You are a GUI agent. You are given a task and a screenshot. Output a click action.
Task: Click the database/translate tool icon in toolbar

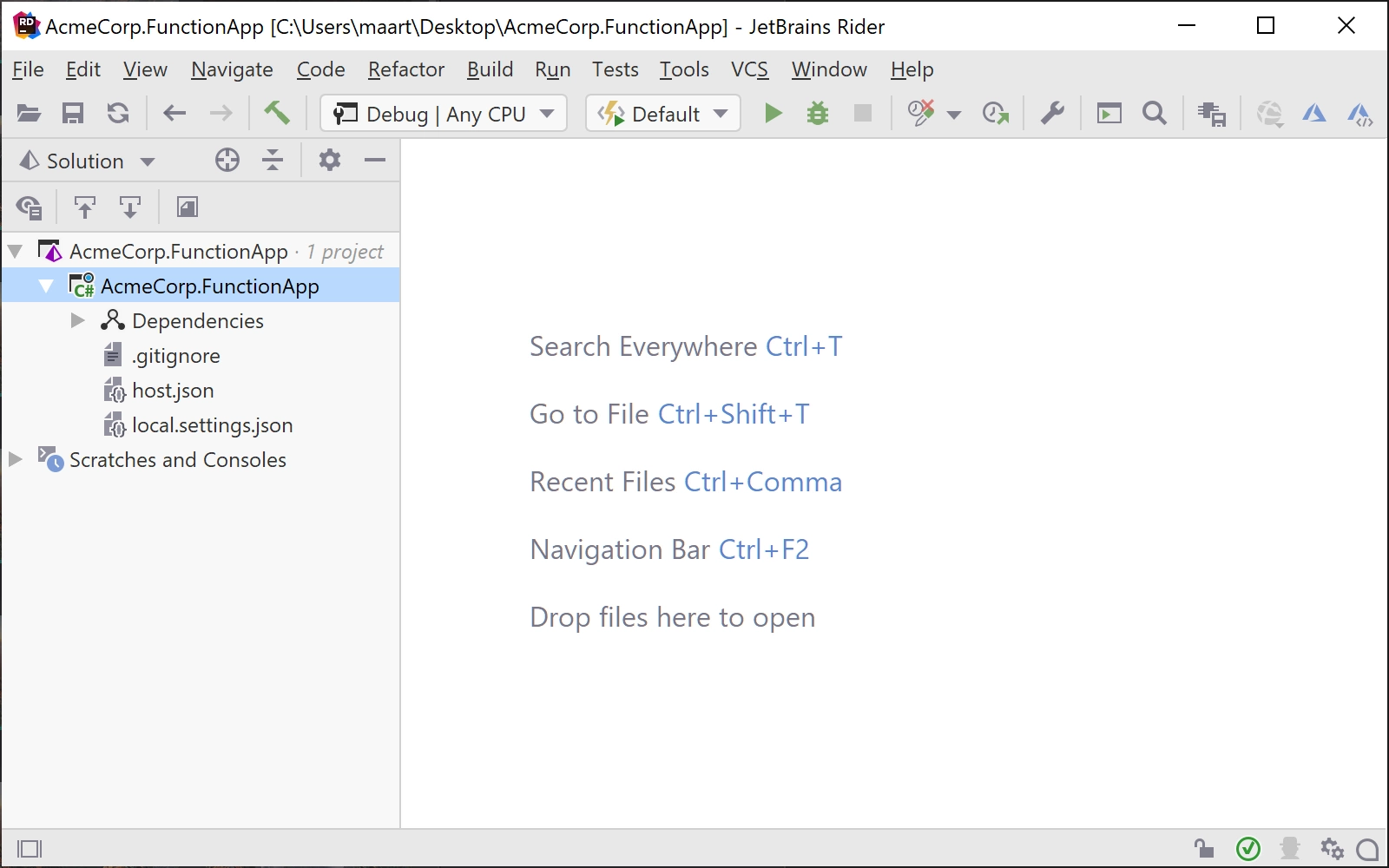[x=1211, y=114]
